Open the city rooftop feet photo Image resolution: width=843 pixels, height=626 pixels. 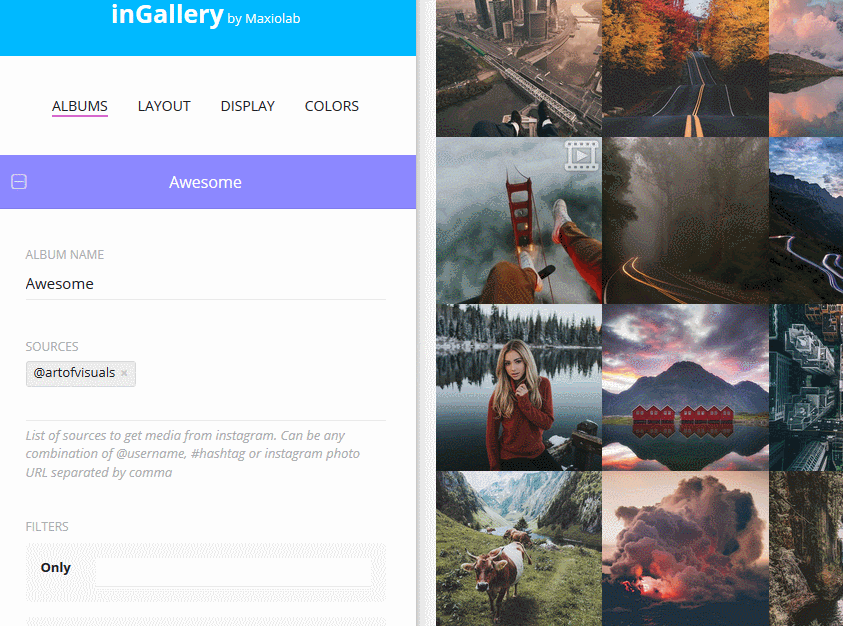pos(519,68)
